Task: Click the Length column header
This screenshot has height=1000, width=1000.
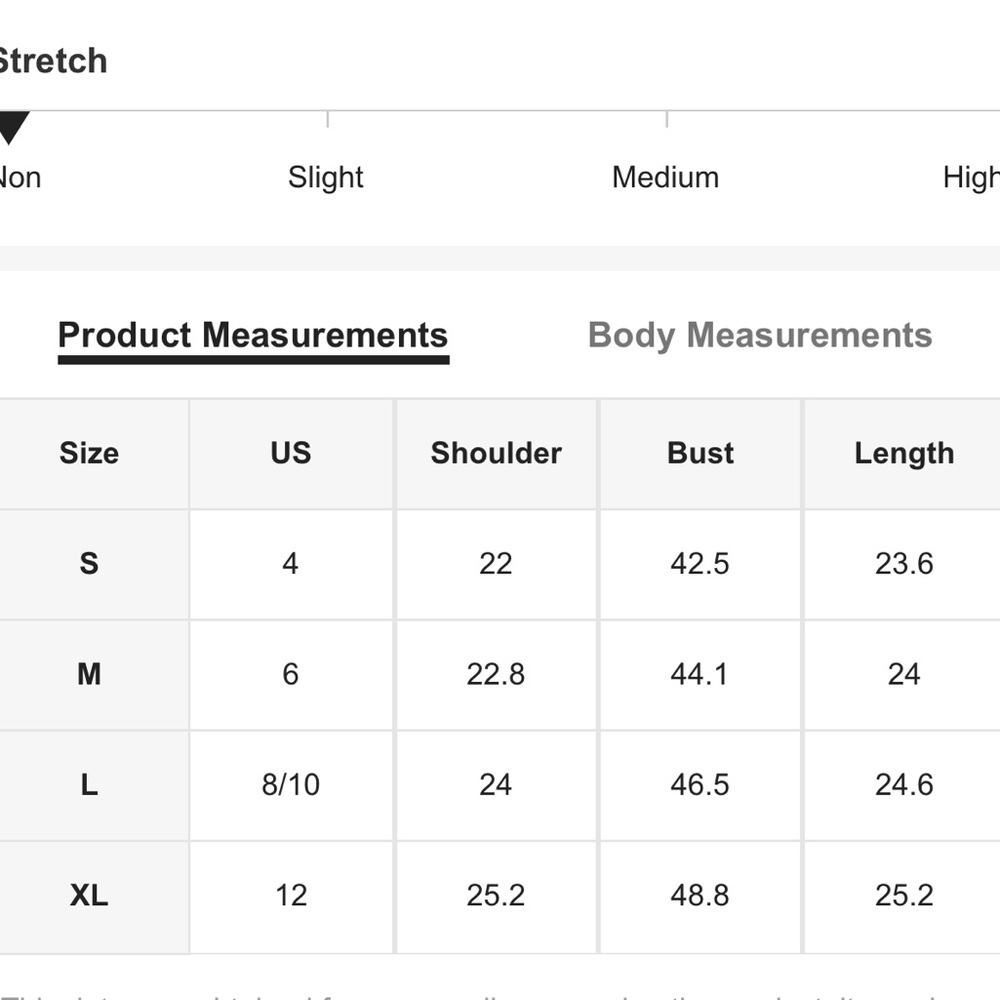Action: click(904, 453)
